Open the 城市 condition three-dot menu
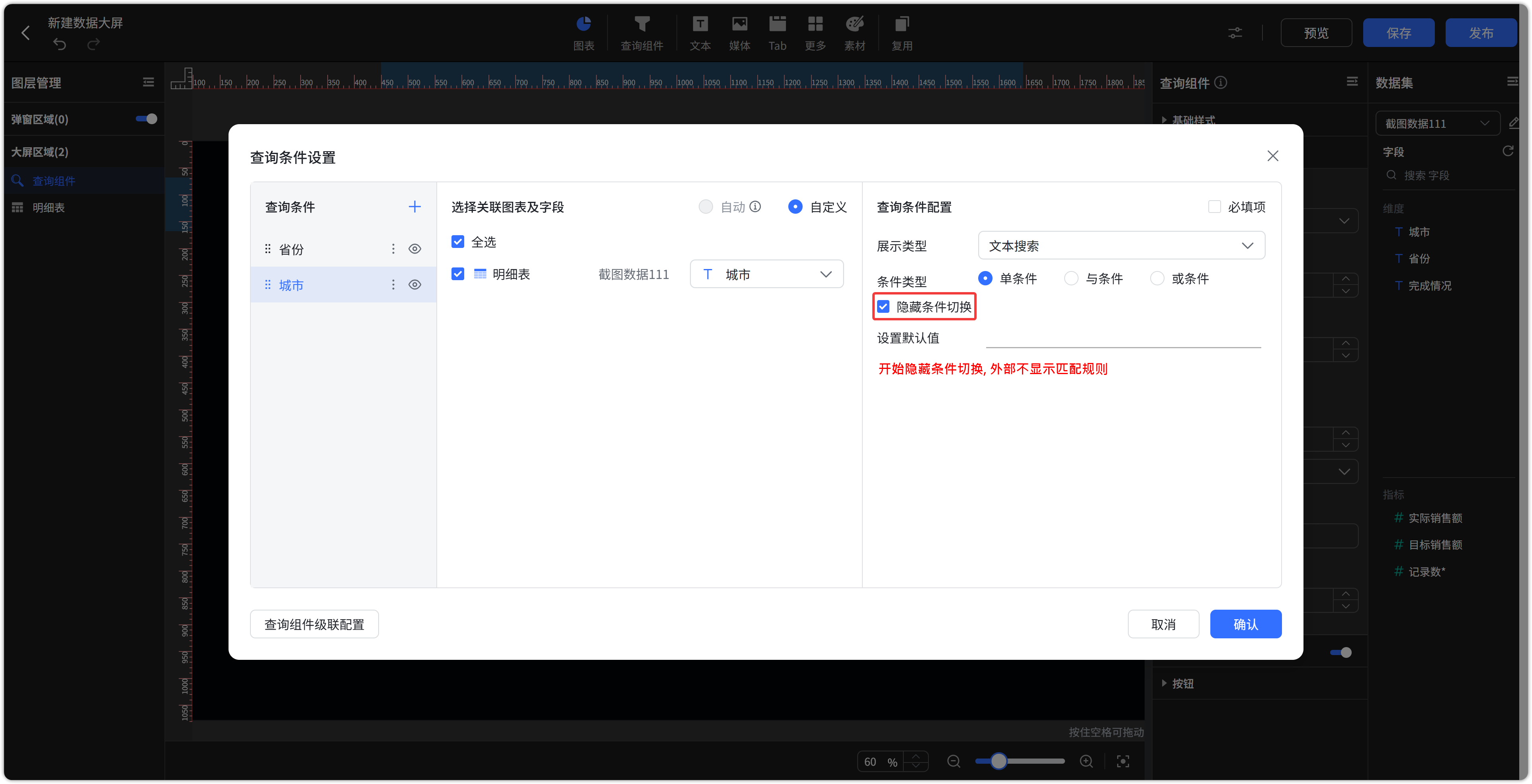 point(393,285)
